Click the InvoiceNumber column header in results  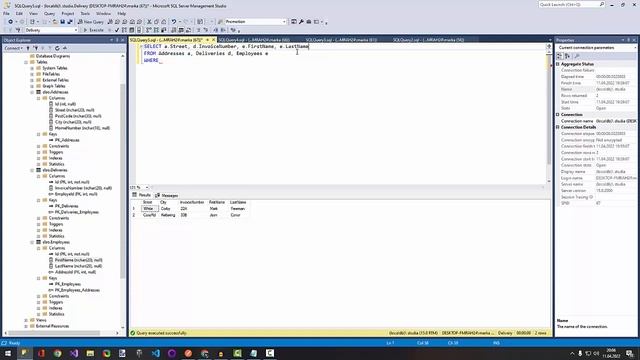192,202
